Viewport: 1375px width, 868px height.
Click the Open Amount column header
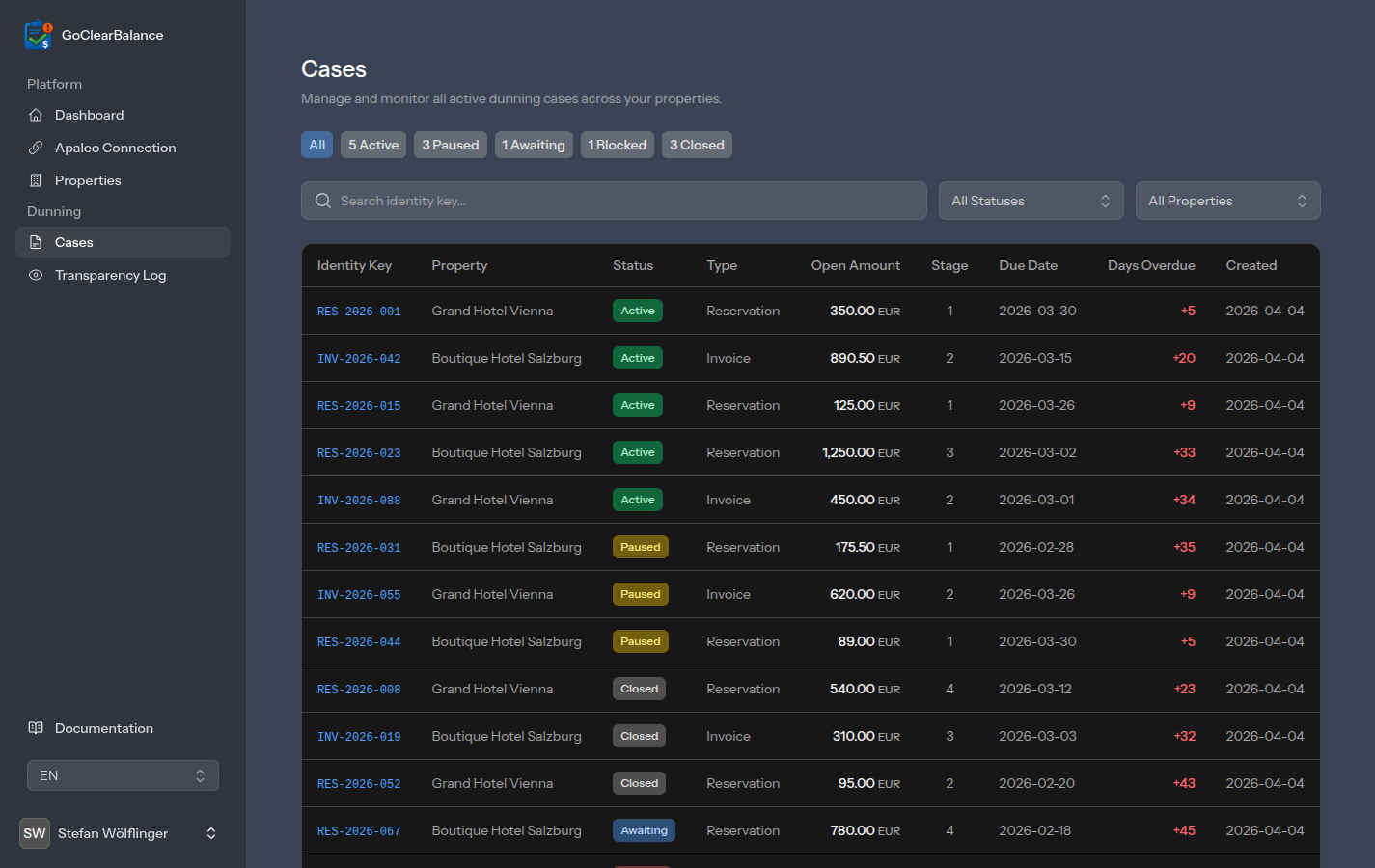[855, 265]
